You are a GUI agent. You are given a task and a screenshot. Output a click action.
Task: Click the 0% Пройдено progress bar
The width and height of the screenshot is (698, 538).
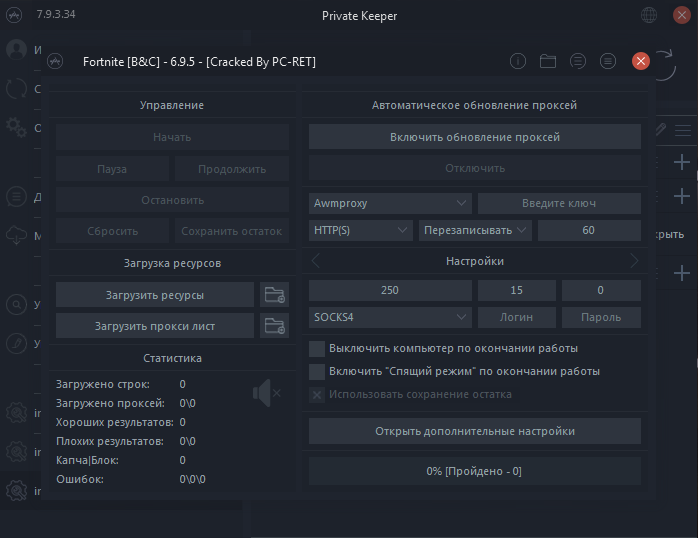474,471
